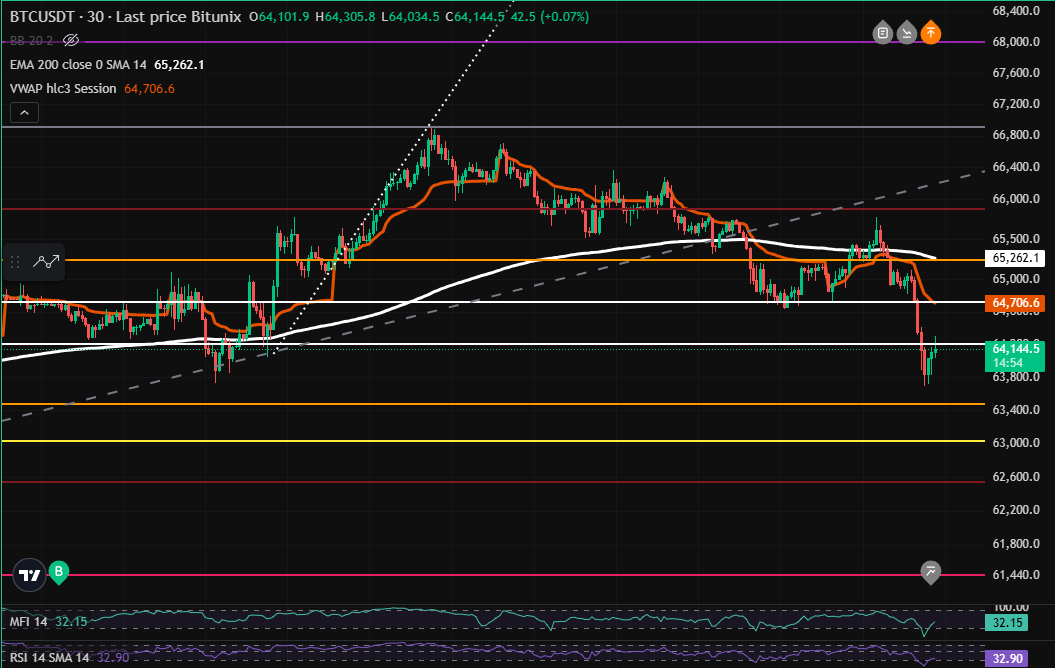This screenshot has height=668, width=1055.
Task: Click the 68,000.0 price scale label
Action: (x=1016, y=42)
